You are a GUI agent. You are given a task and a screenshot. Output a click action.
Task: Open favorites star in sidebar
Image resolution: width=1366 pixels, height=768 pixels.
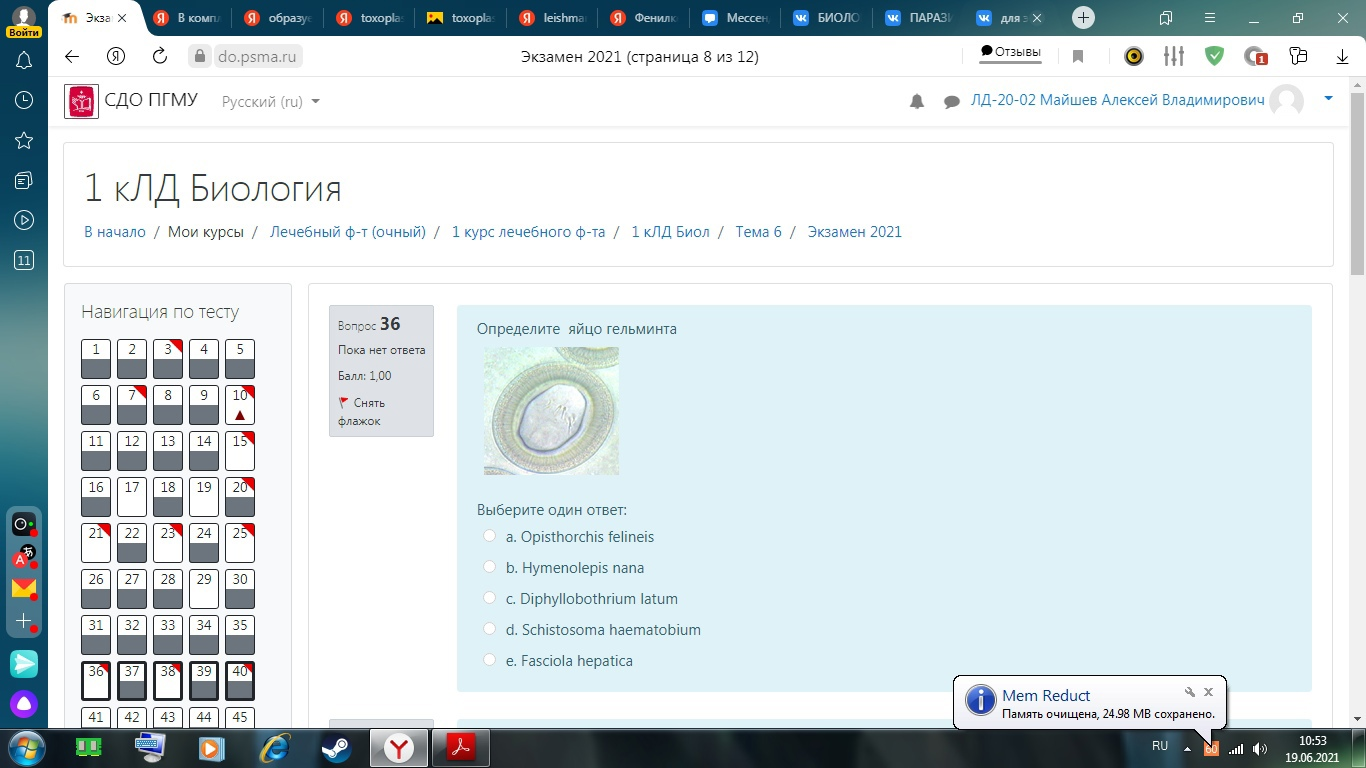pyautogui.click(x=24, y=140)
